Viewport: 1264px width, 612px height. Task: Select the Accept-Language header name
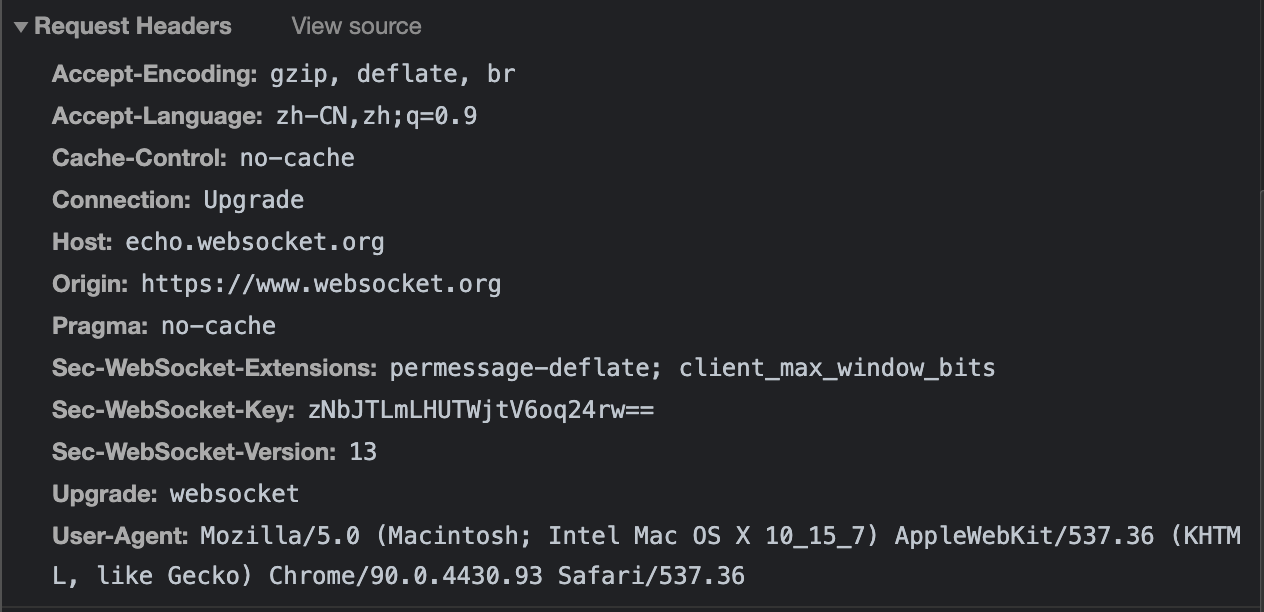(x=157, y=116)
